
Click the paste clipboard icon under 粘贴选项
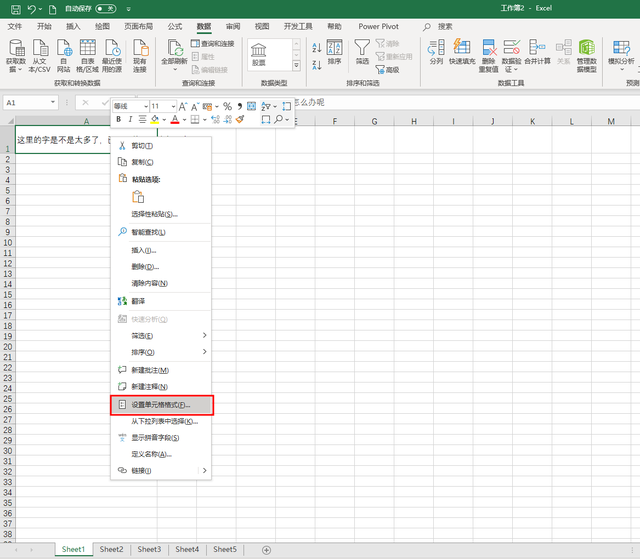138,197
